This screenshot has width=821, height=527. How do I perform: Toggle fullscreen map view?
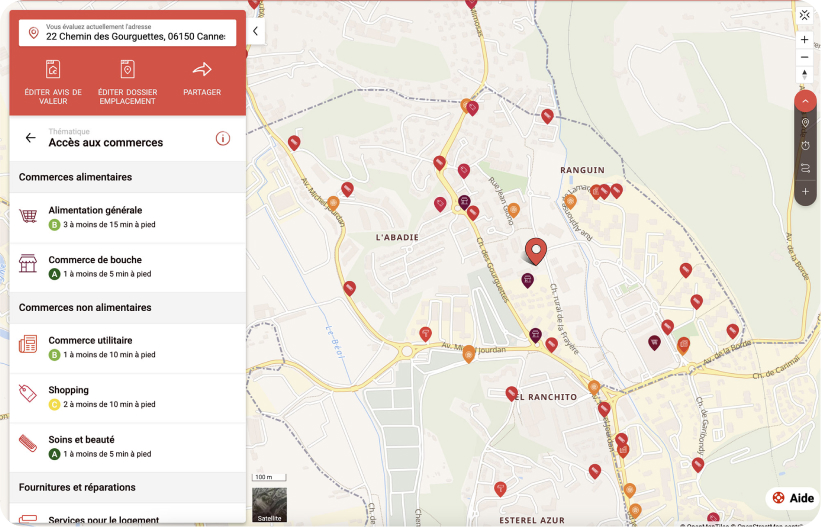(x=804, y=15)
